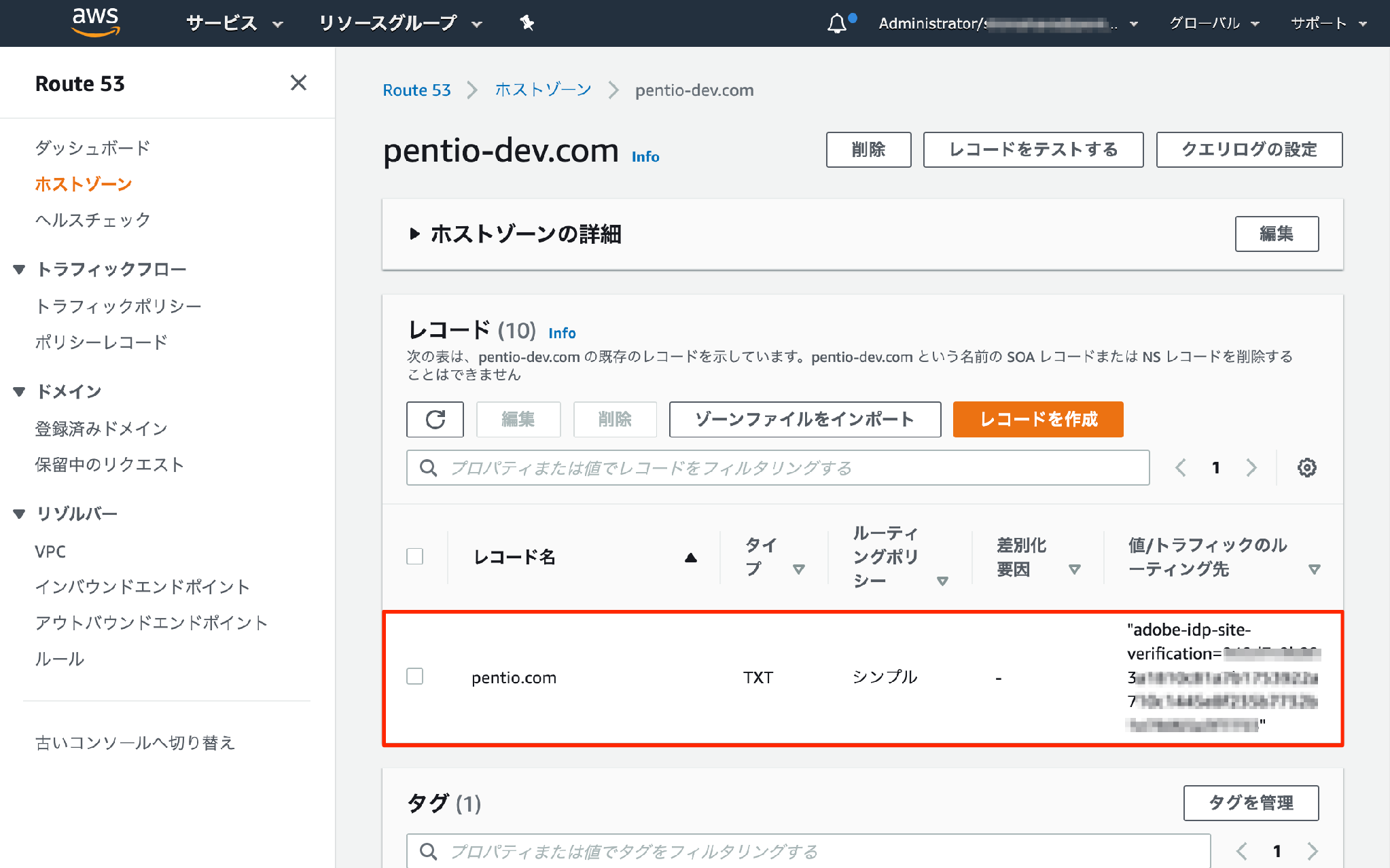This screenshot has height=868, width=1390.
Task: Collapse the トラフィックフロー sidebar group
Action: point(19,270)
